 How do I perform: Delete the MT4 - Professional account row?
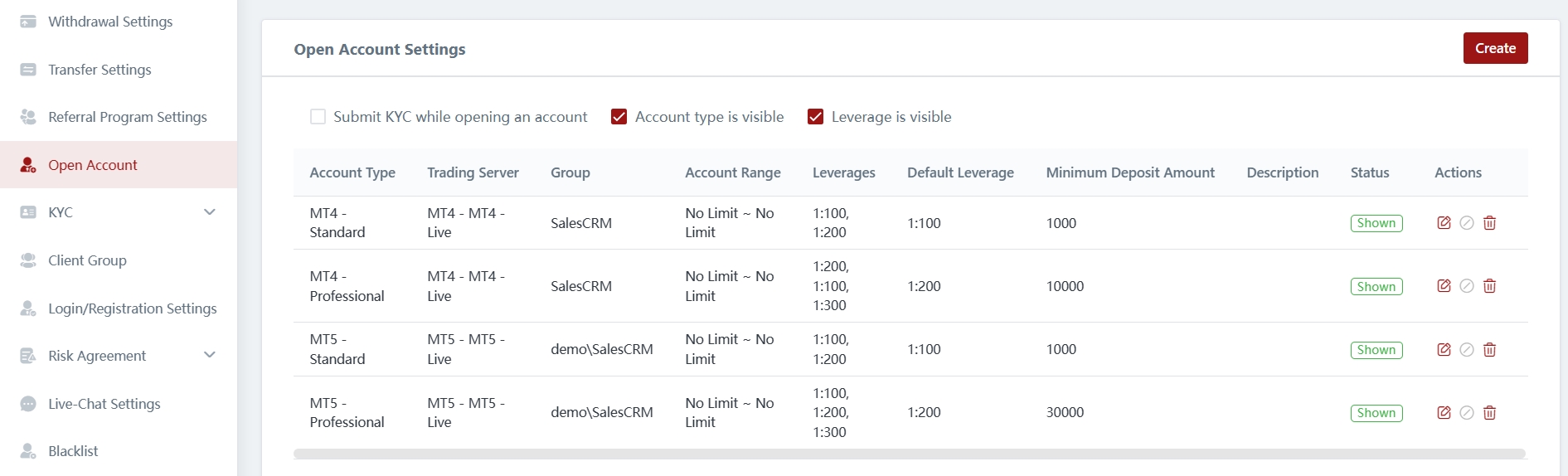pos(1489,286)
